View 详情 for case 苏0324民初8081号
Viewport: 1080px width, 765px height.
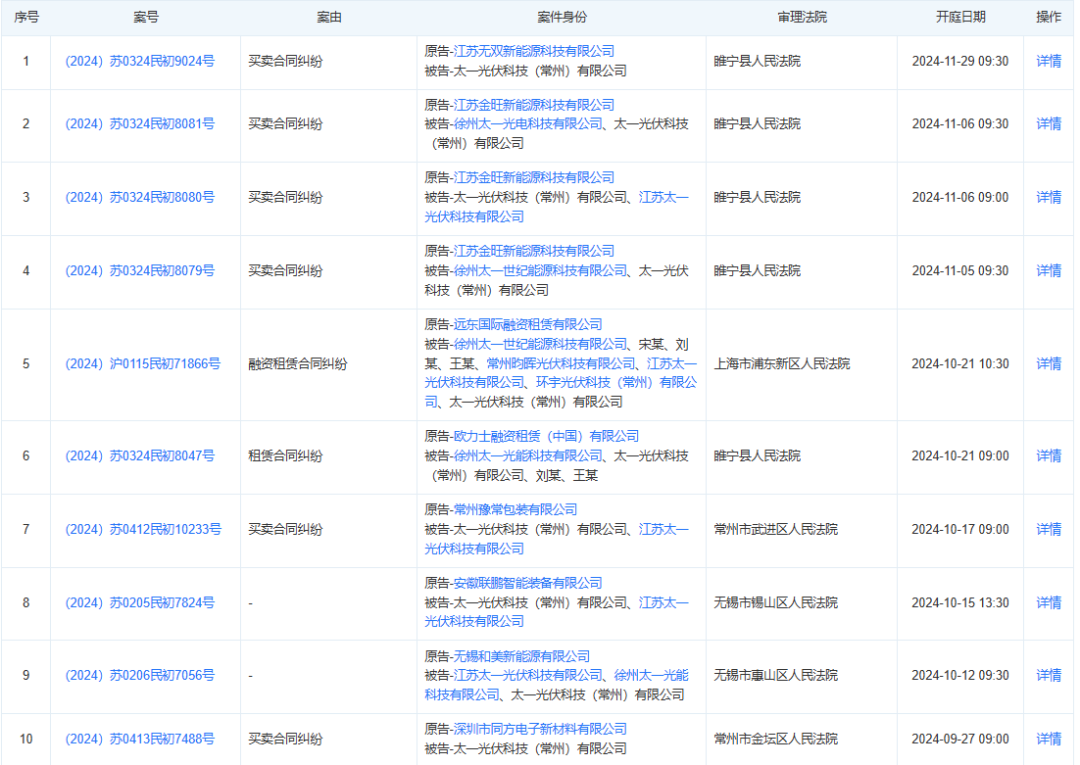pos(1048,124)
